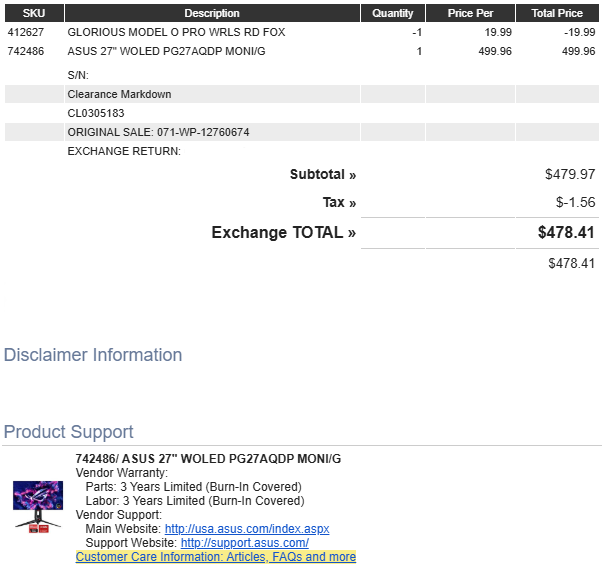Click the CL0305183 code line
The height and width of the screenshot is (567, 604).
[96, 113]
